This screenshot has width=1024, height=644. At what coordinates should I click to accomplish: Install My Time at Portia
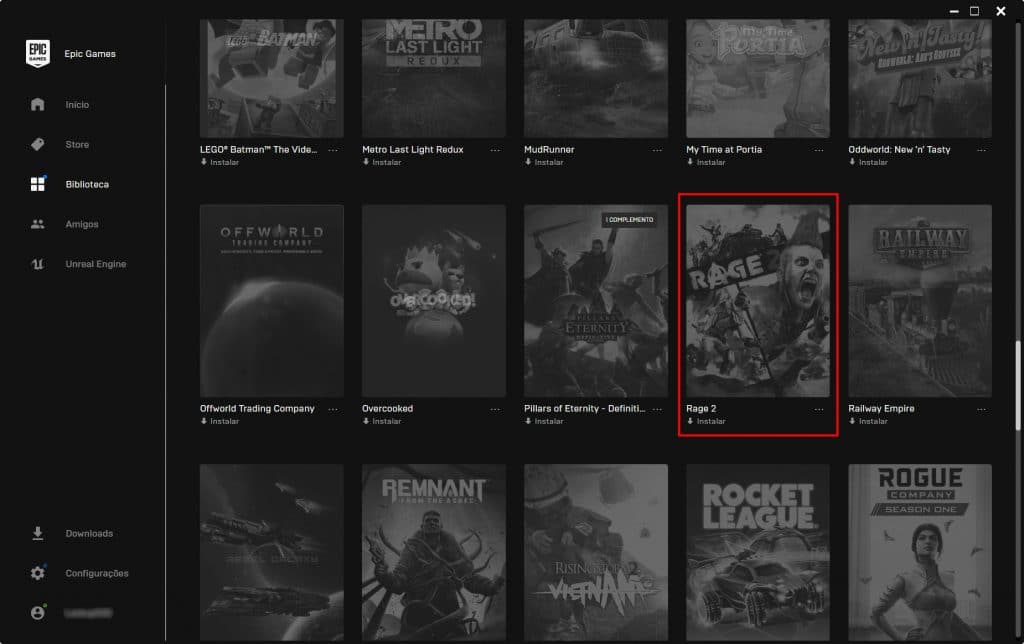click(706, 162)
